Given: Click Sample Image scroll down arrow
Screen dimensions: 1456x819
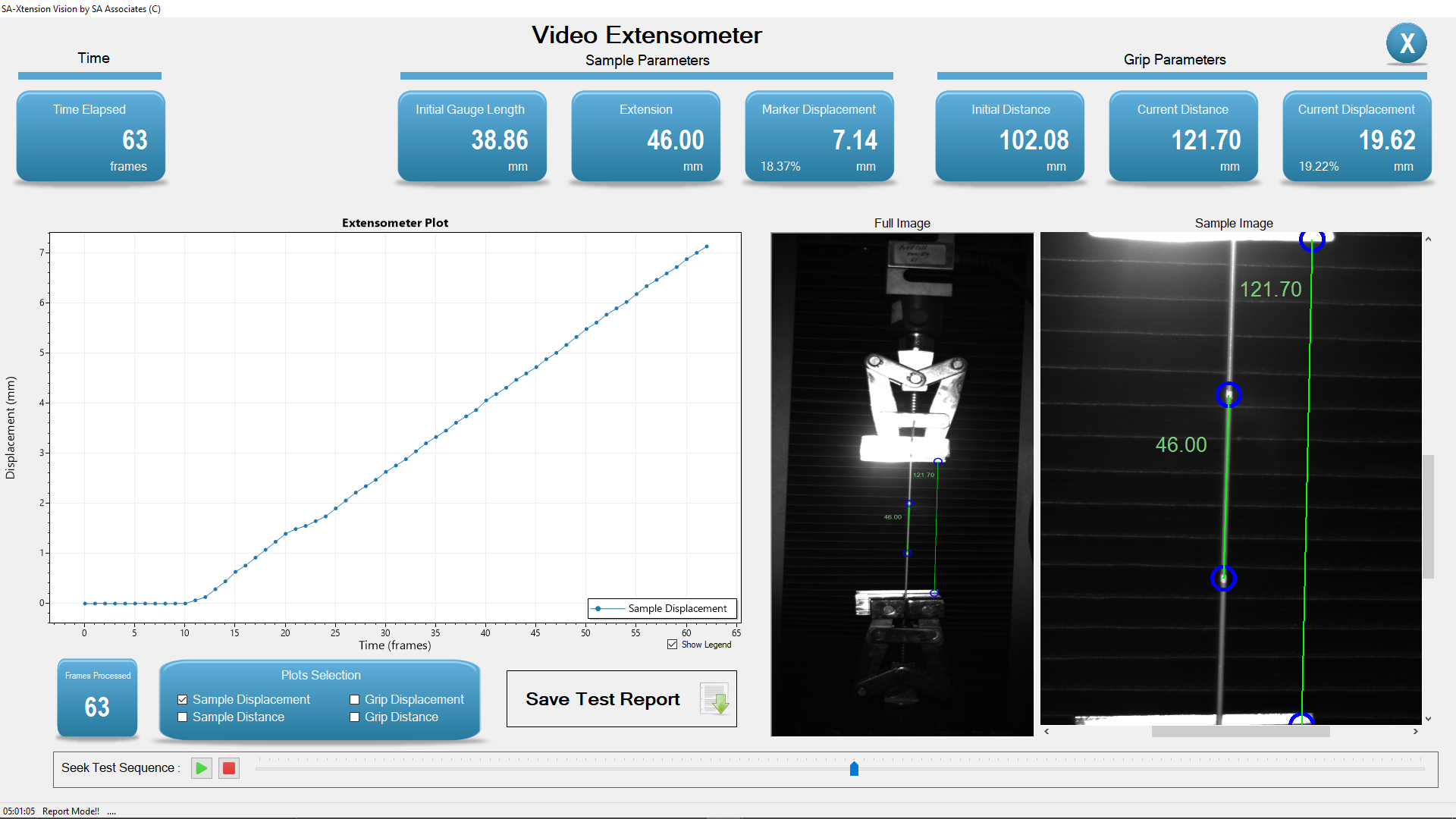Looking at the screenshot, I should coord(1428,718).
